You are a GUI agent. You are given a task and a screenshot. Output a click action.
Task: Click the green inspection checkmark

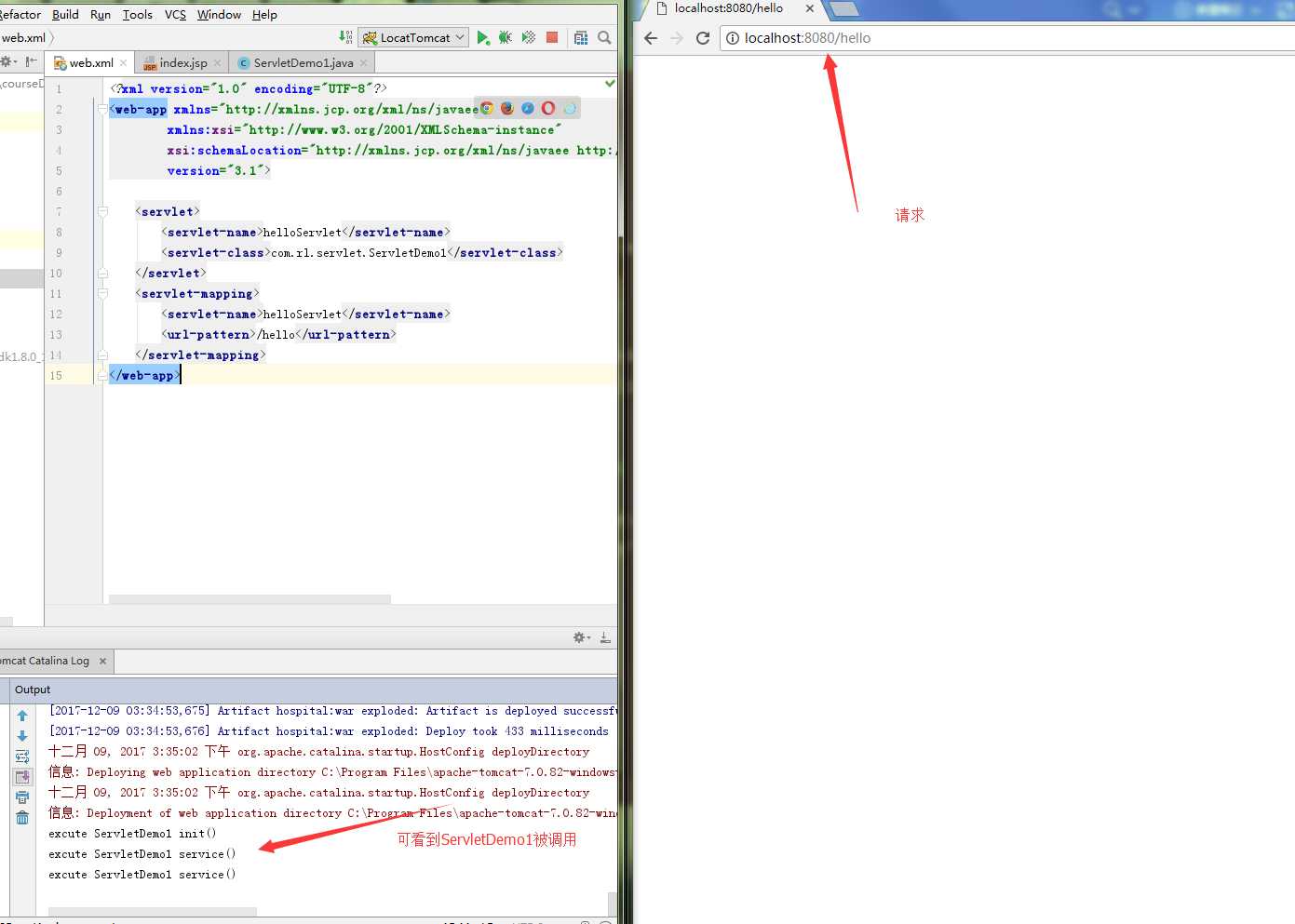coord(610,84)
